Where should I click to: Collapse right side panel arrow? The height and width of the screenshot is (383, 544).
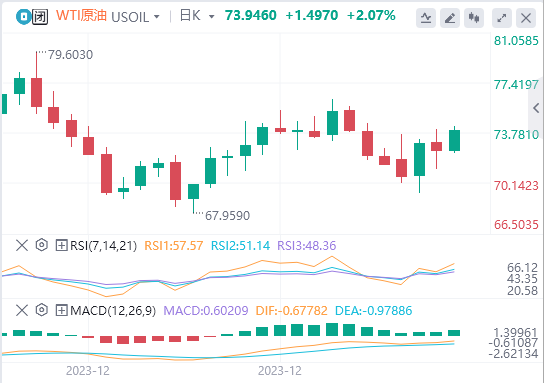[536, 108]
